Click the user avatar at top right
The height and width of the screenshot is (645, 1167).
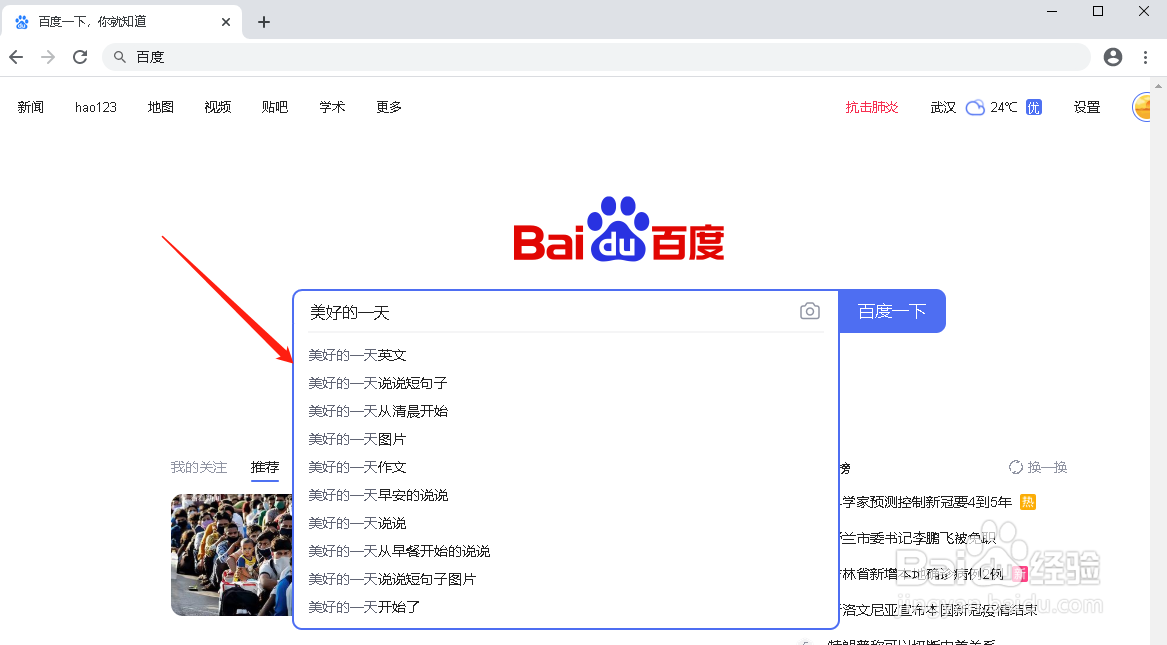point(1141,107)
